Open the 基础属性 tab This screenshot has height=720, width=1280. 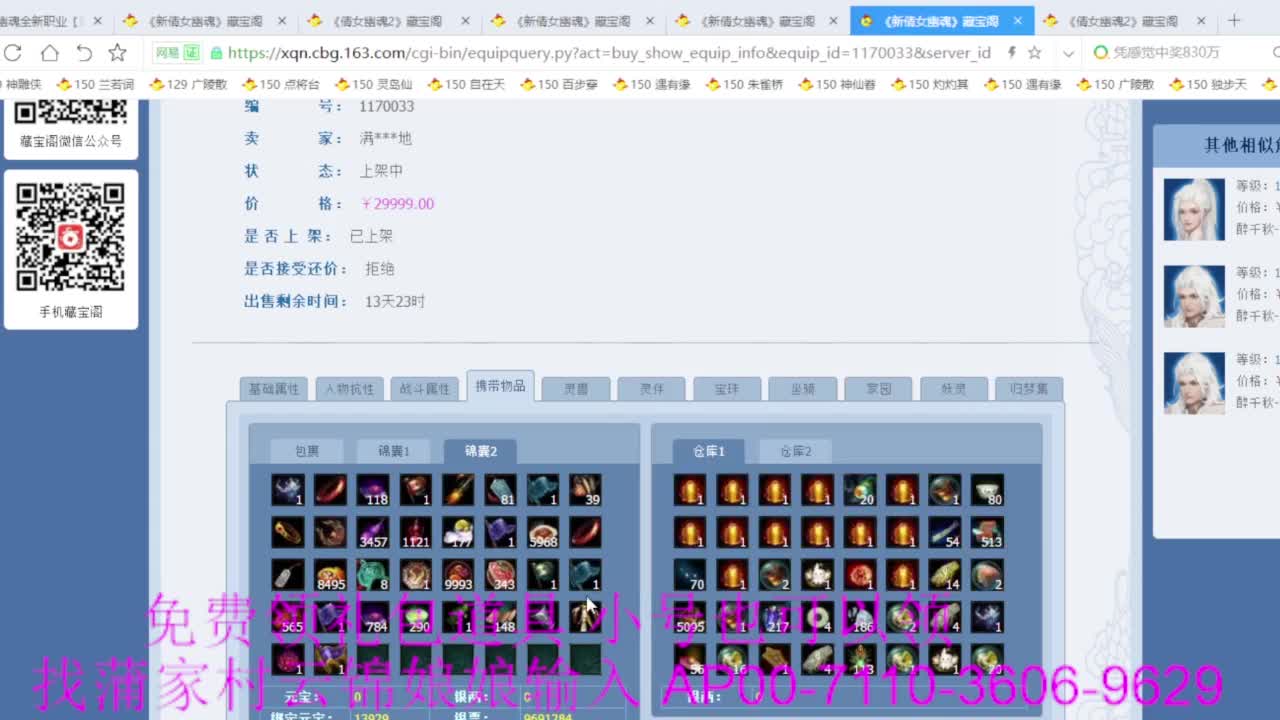coord(274,389)
